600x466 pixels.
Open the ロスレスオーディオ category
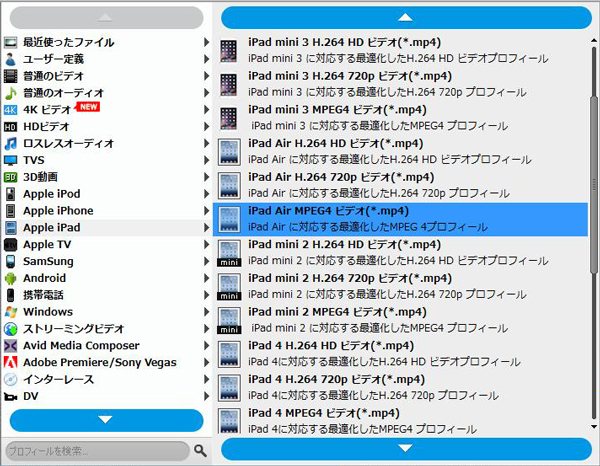tap(106, 143)
